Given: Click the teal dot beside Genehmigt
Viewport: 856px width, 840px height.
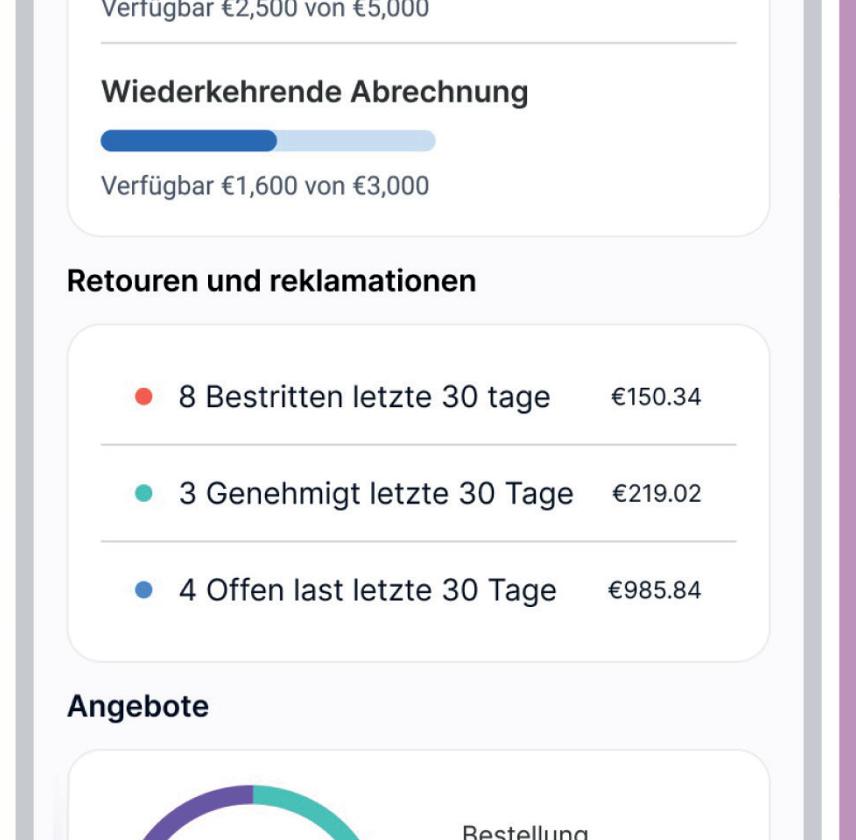Looking at the screenshot, I should click(143, 493).
